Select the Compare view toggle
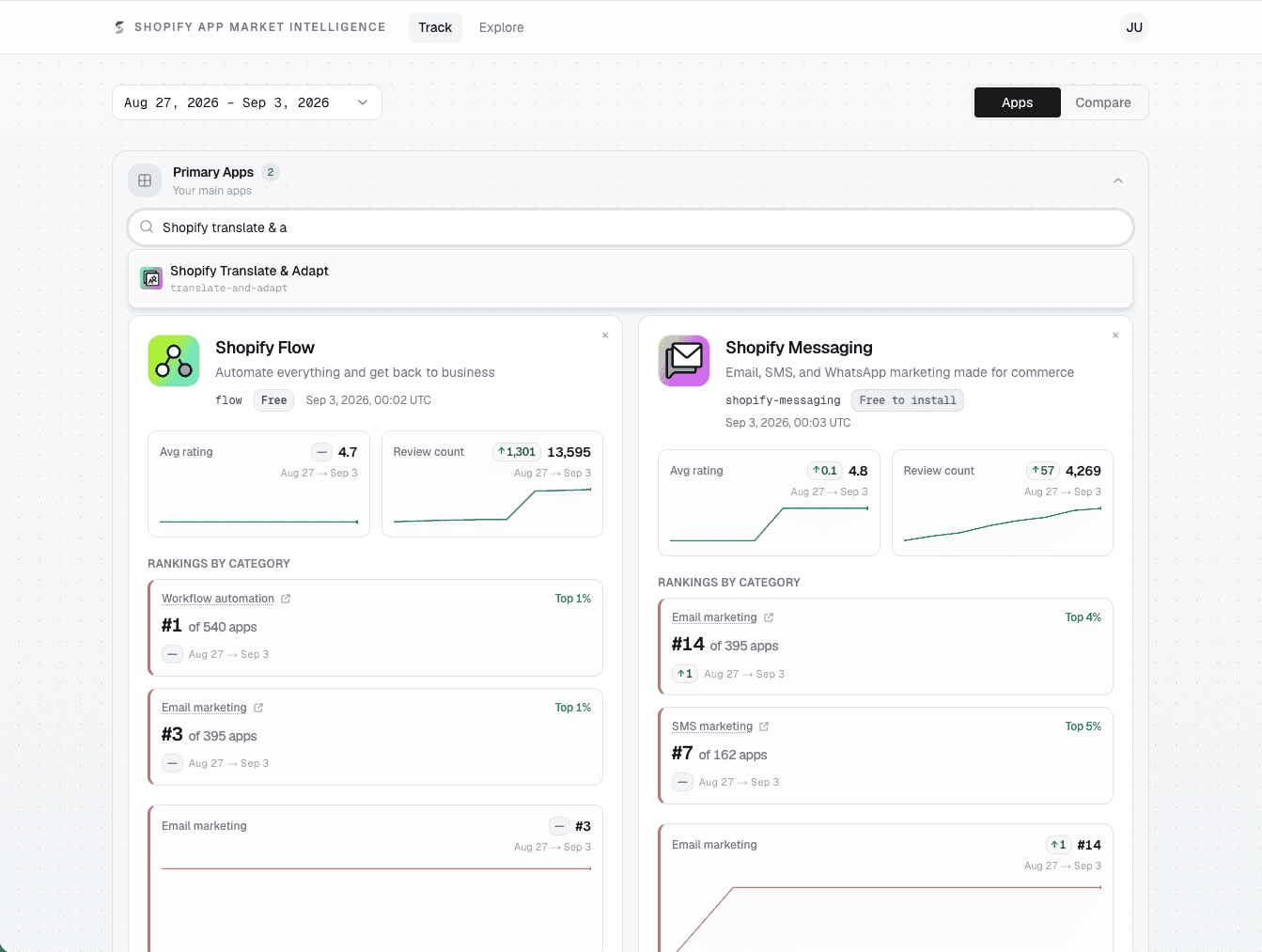 (1103, 102)
